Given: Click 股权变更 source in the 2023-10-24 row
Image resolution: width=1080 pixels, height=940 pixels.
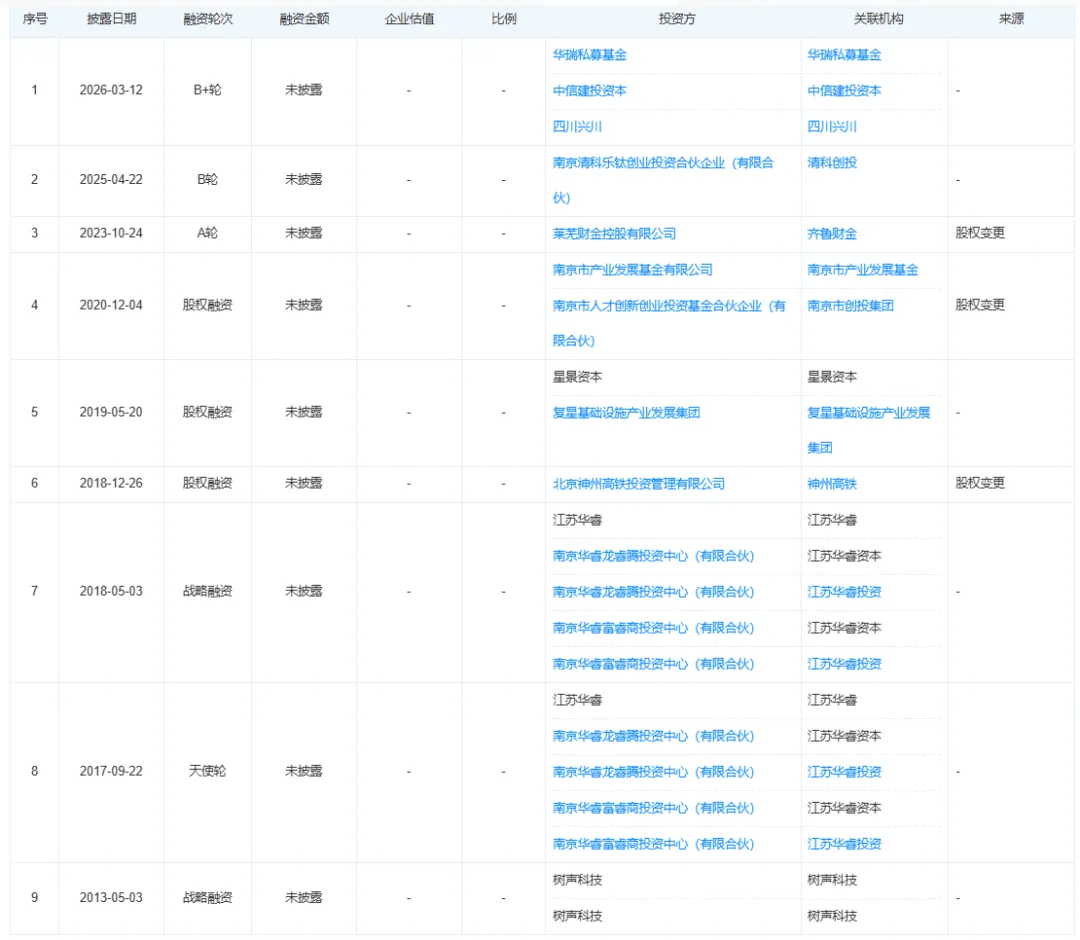Looking at the screenshot, I should tap(980, 233).
